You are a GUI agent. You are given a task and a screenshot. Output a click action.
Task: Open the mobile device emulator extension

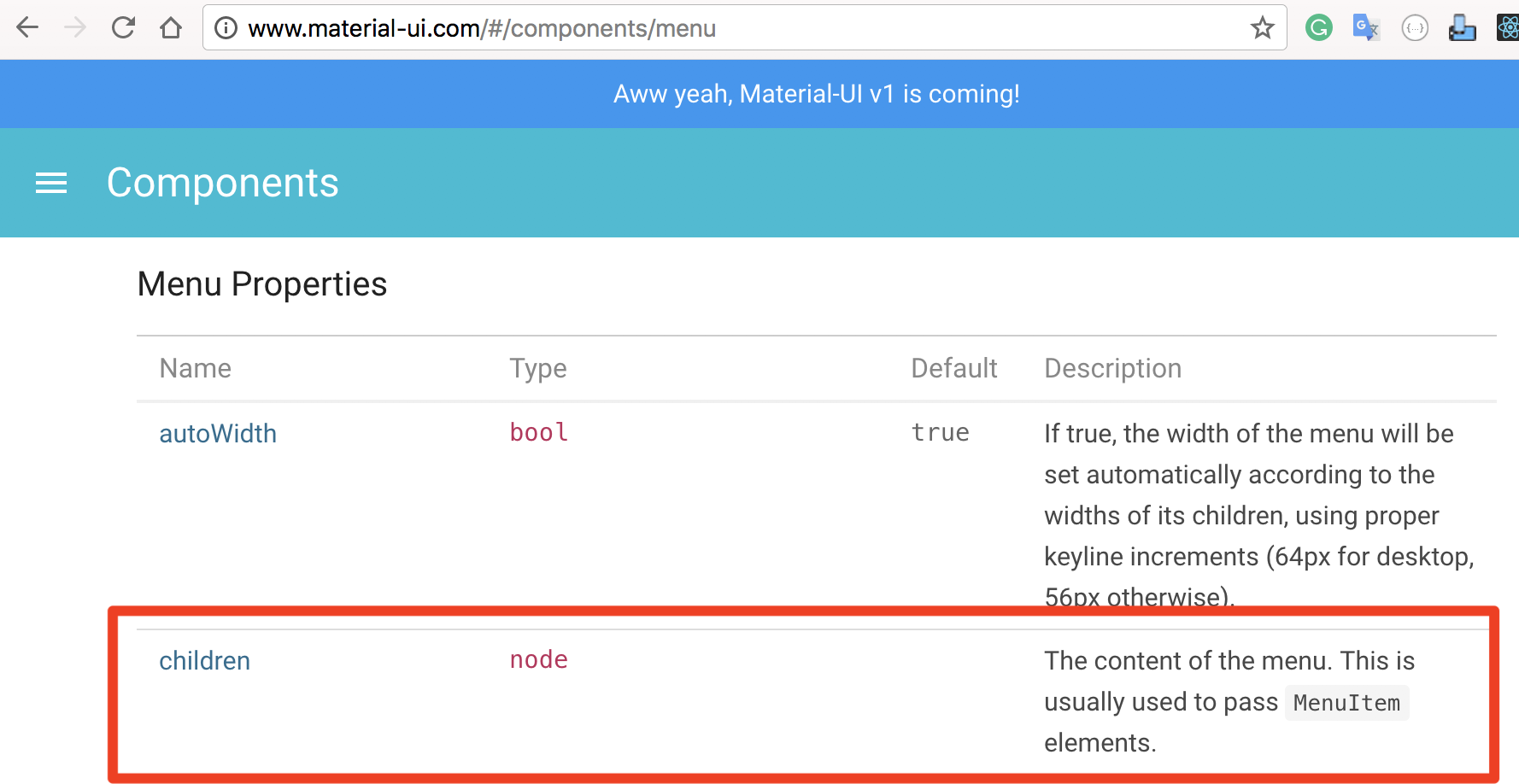pyautogui.click(x=1463, y=27)
